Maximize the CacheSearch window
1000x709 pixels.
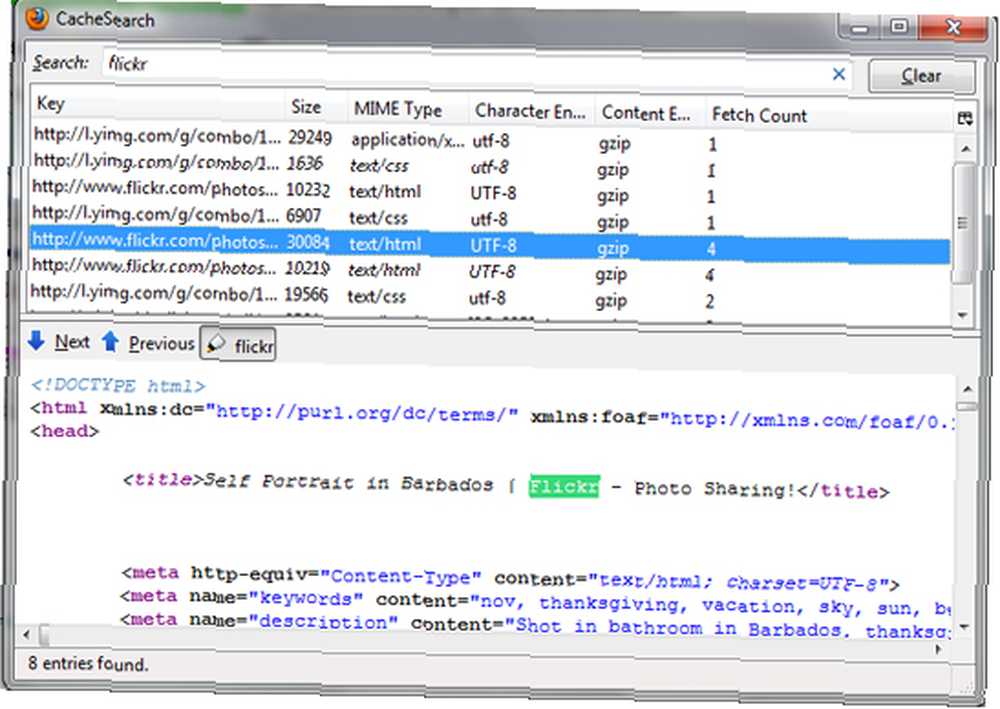tap(899, 26)
